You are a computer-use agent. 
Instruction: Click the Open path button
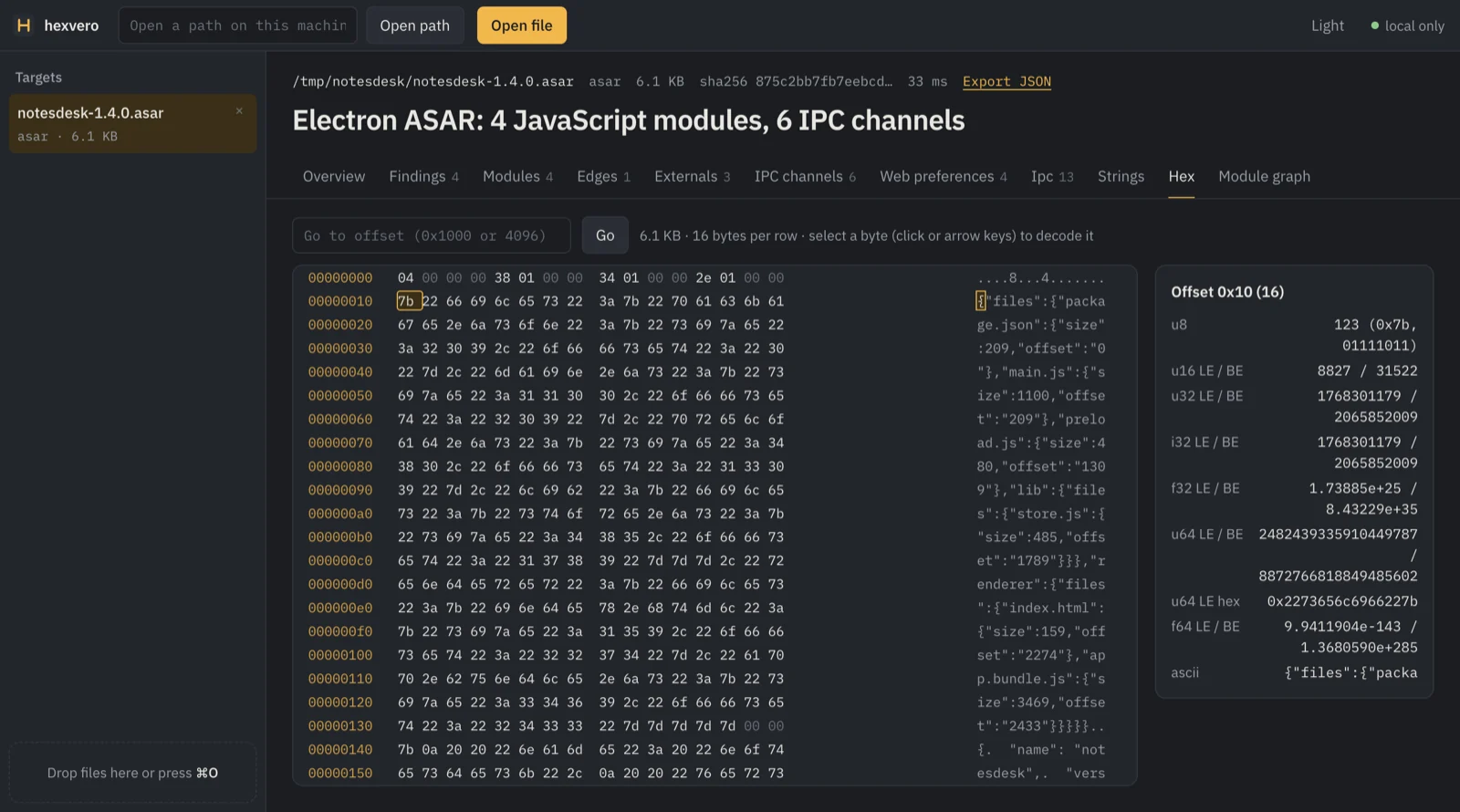pyautogui.click(x=414, y=26)
